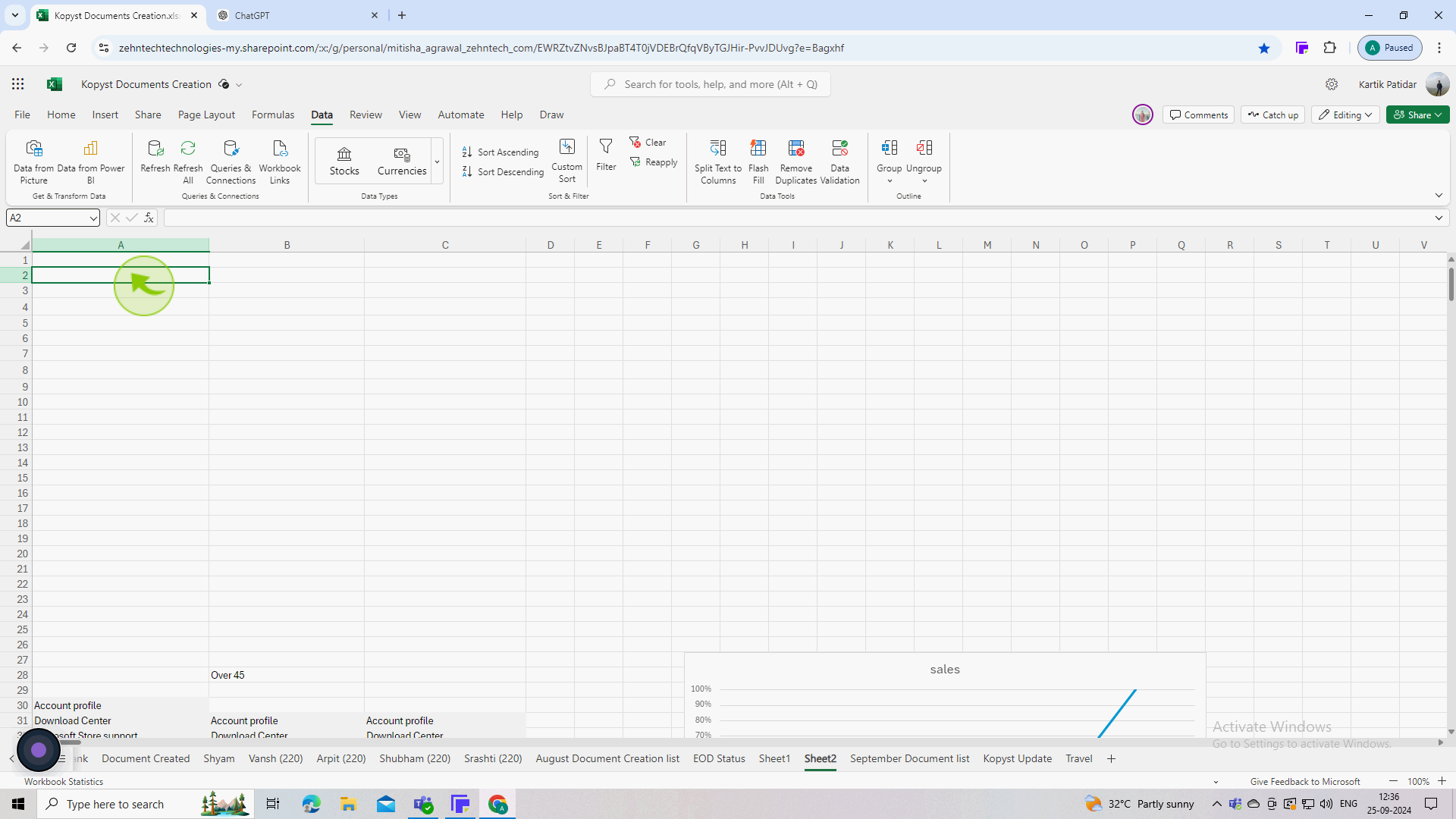This screenshot has width=1456, height=819.
Task: Open the File menu
Action: tap(22, 115)
